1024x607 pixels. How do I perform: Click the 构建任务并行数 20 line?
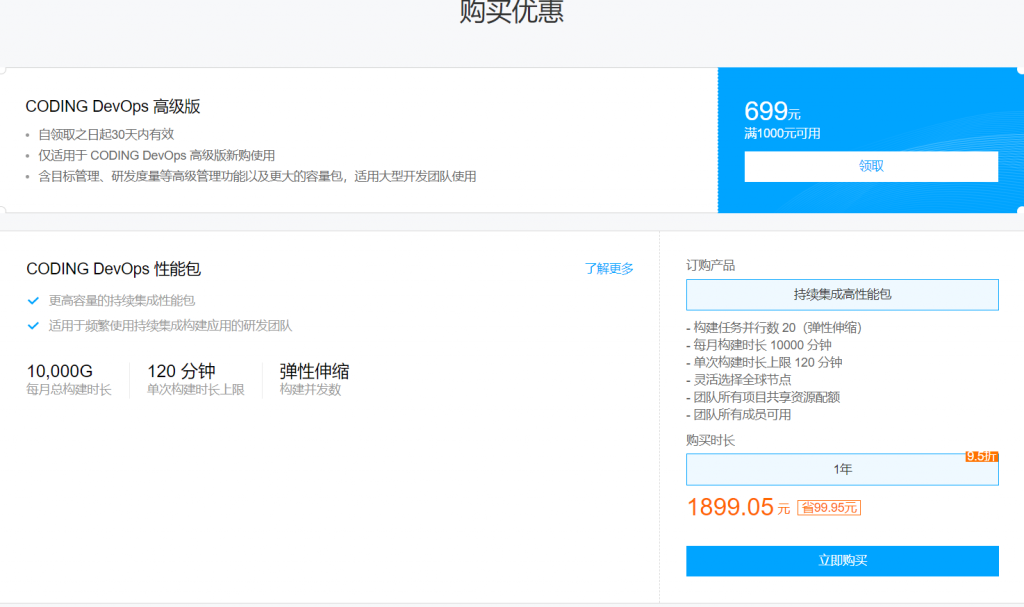[x=774, y=327]
